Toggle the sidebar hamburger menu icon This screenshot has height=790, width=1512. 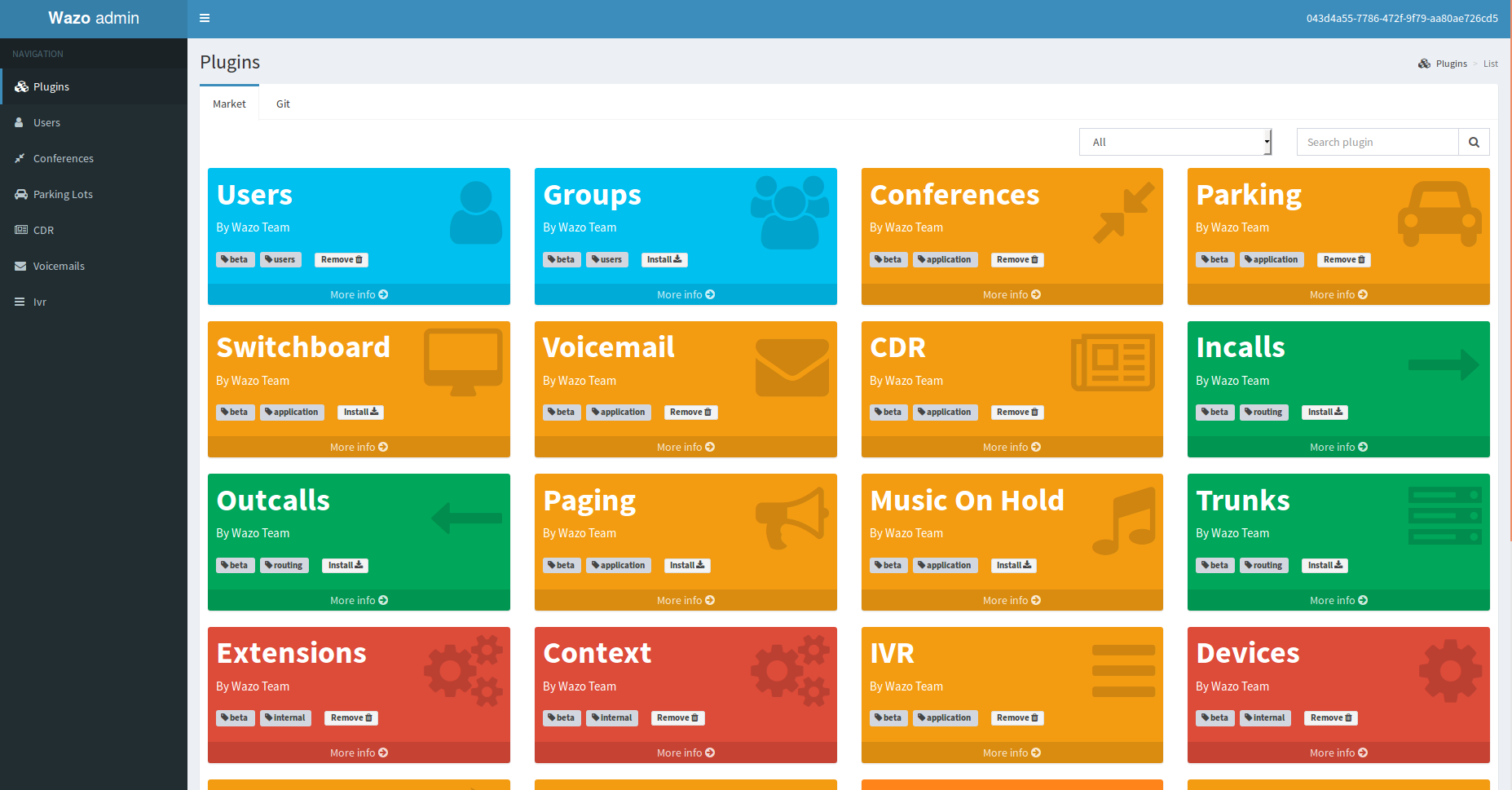(x=205, y=18)
